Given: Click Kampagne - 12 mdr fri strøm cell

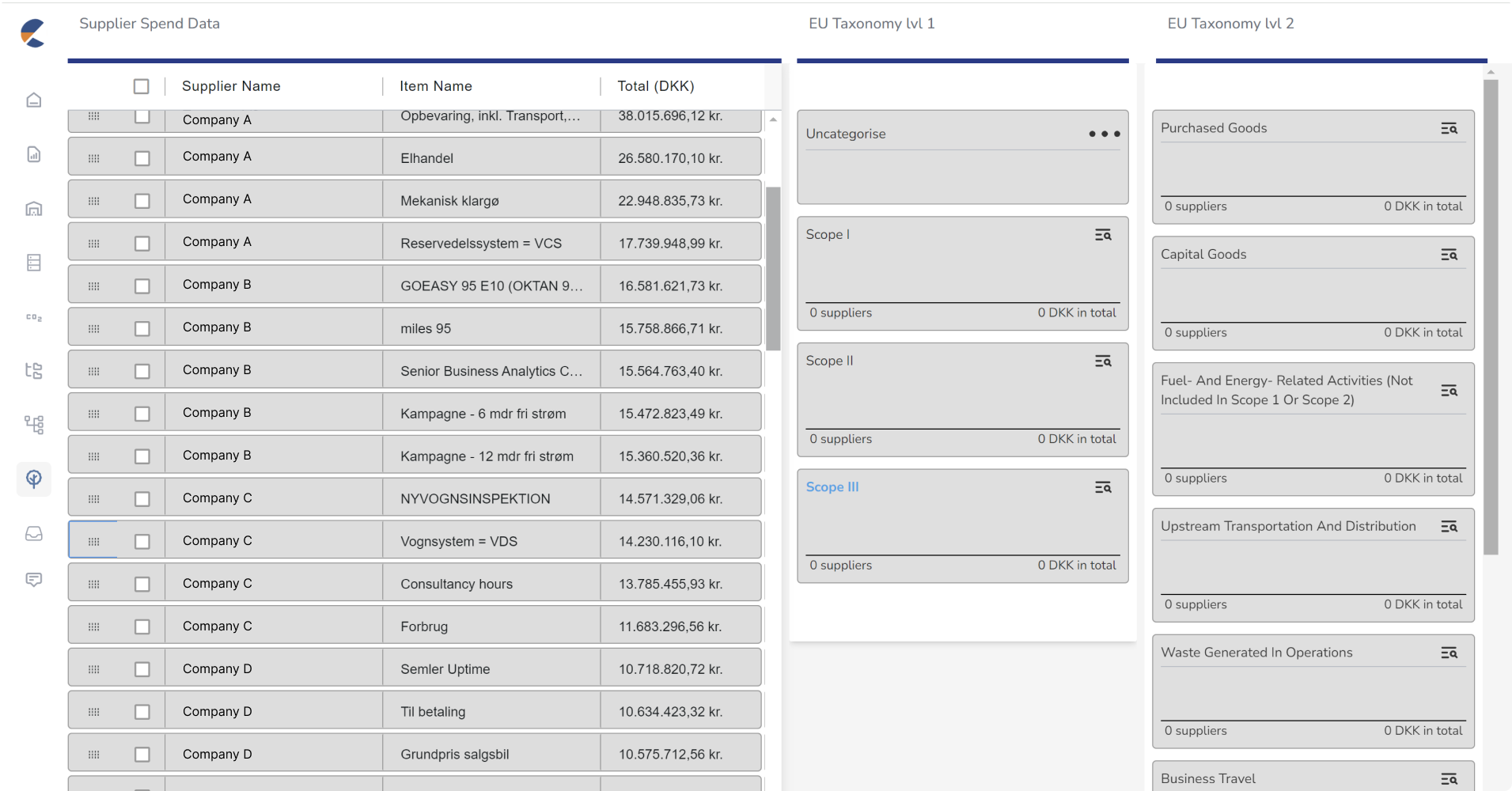Looking at the screenshot, I should pos(491,456).
